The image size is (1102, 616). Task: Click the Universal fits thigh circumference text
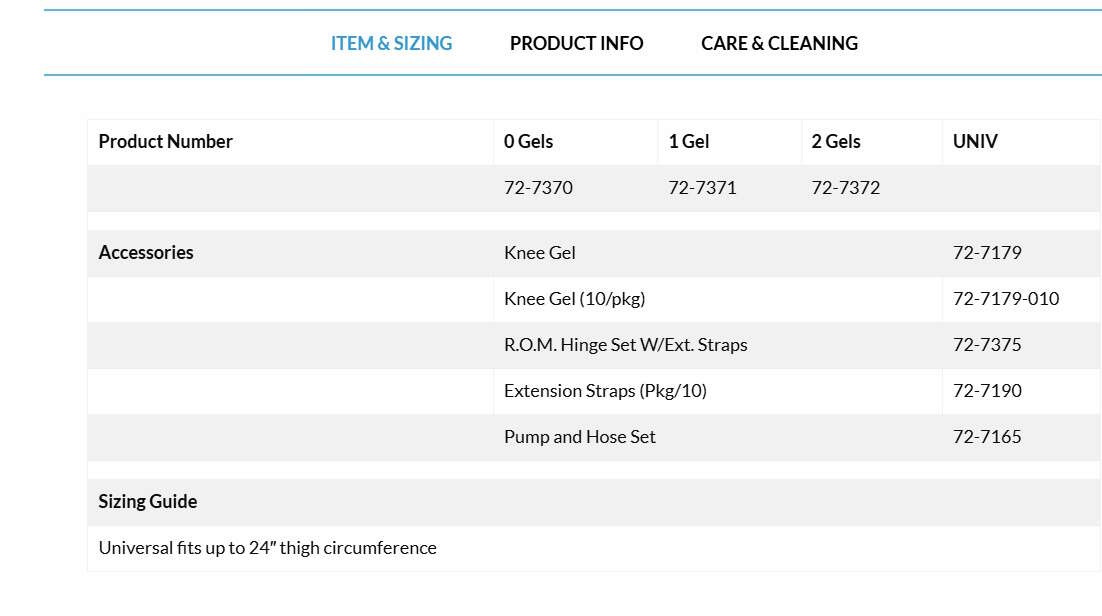click(x=267, y=548)
